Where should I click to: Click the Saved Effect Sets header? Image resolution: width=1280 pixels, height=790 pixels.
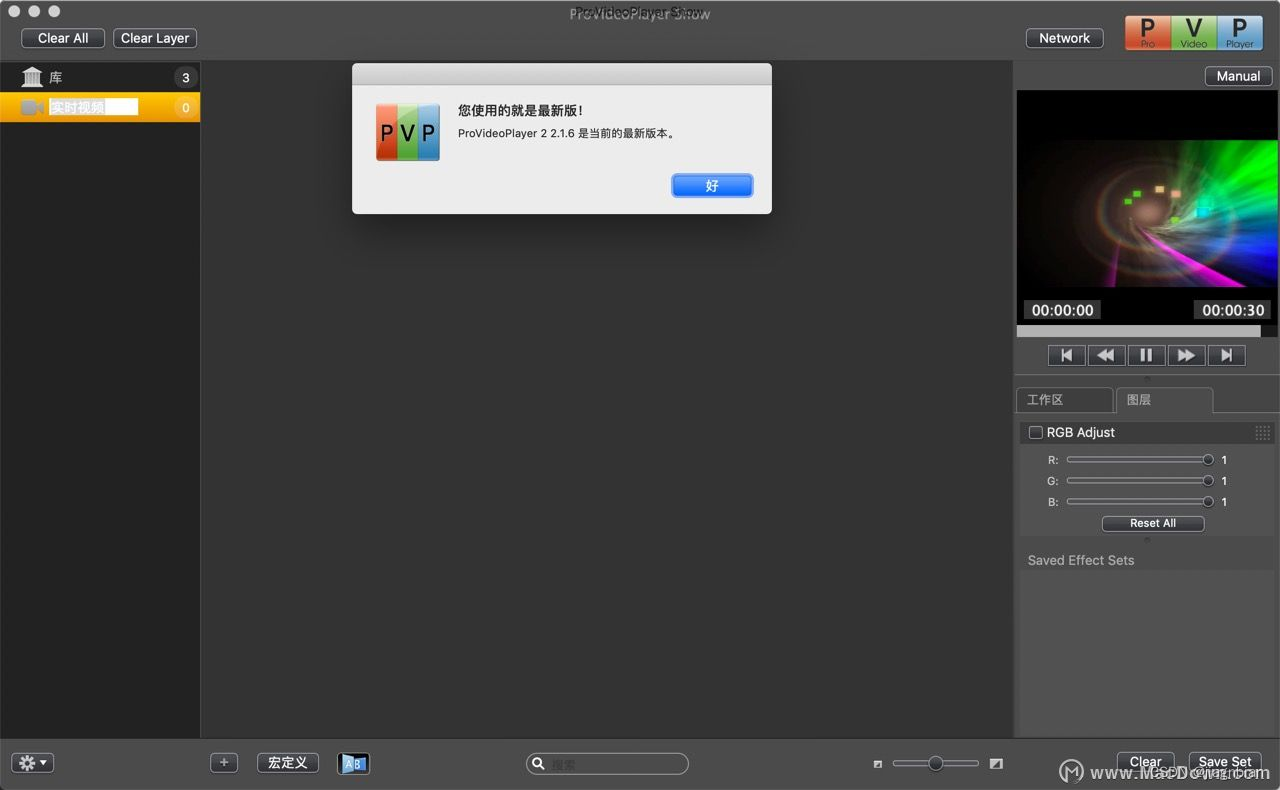pyautogui.click(x=1081, y=560)
